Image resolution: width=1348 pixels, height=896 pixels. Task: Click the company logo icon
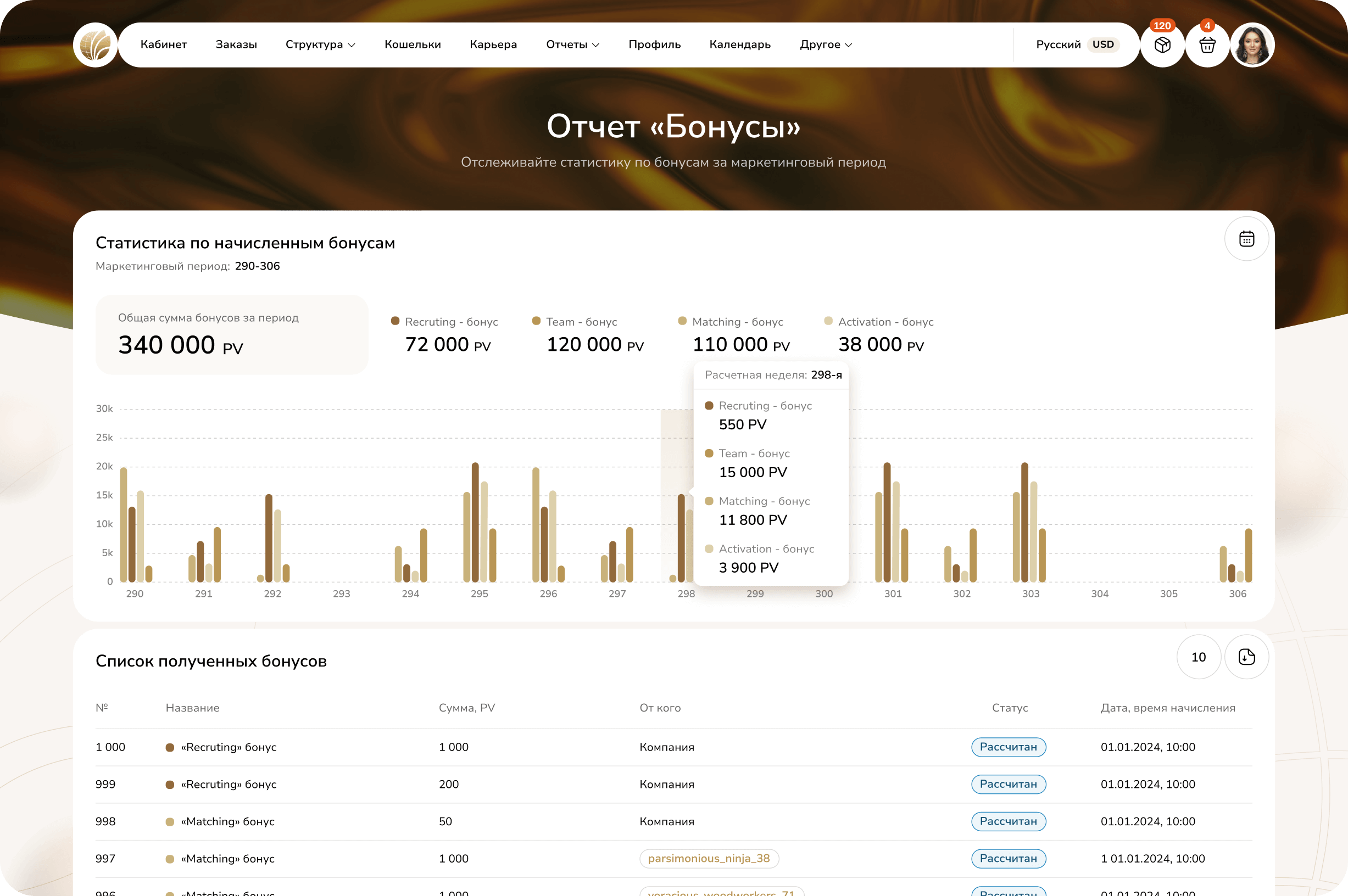coord(96,44)
